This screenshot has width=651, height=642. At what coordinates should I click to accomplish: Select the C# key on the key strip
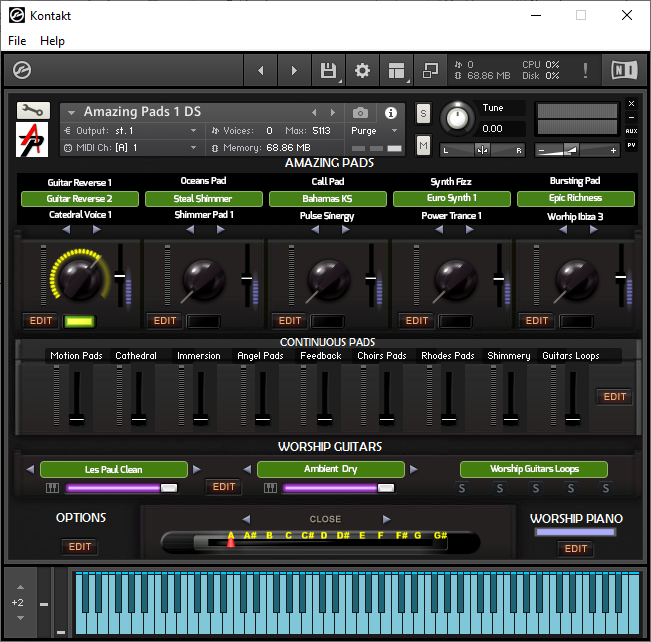[307, 535]
